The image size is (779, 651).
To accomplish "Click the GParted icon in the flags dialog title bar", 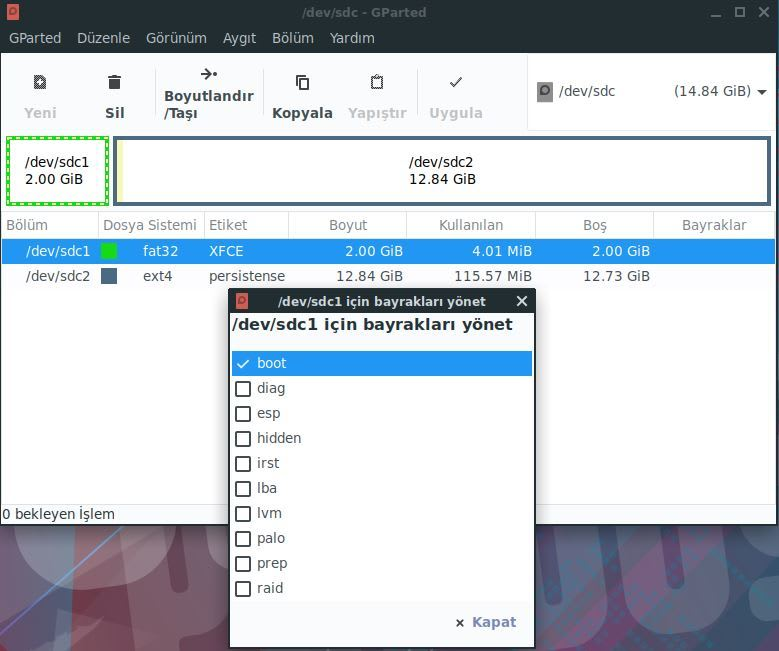I will click(x=242, y=301).
